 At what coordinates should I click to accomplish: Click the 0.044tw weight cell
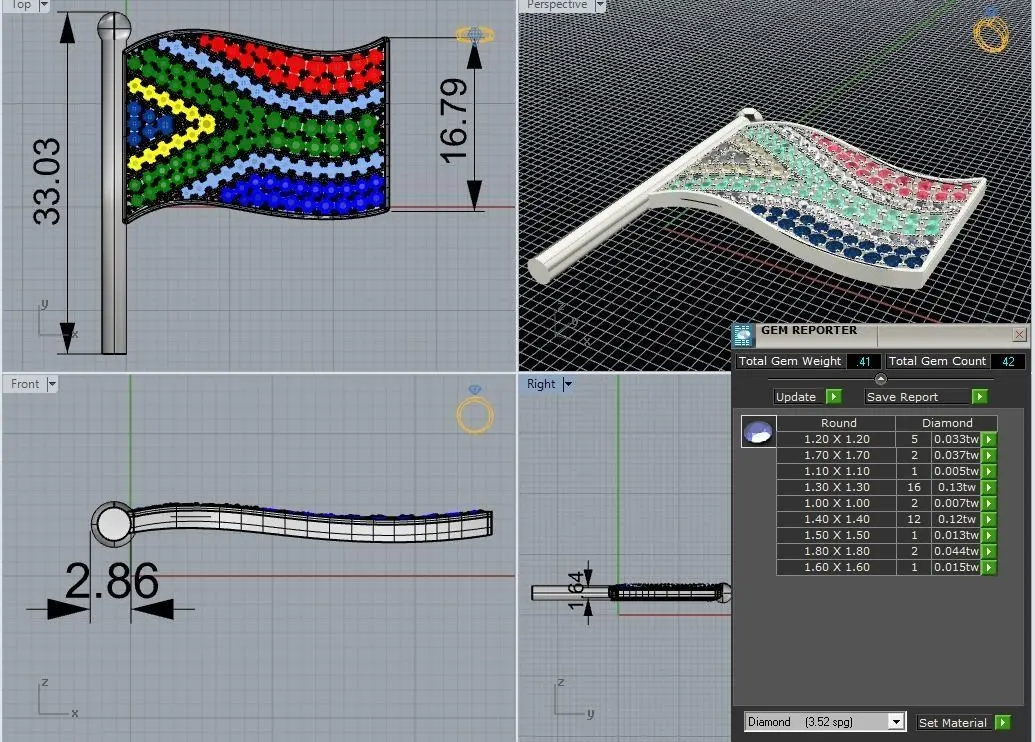click(956, 551)
